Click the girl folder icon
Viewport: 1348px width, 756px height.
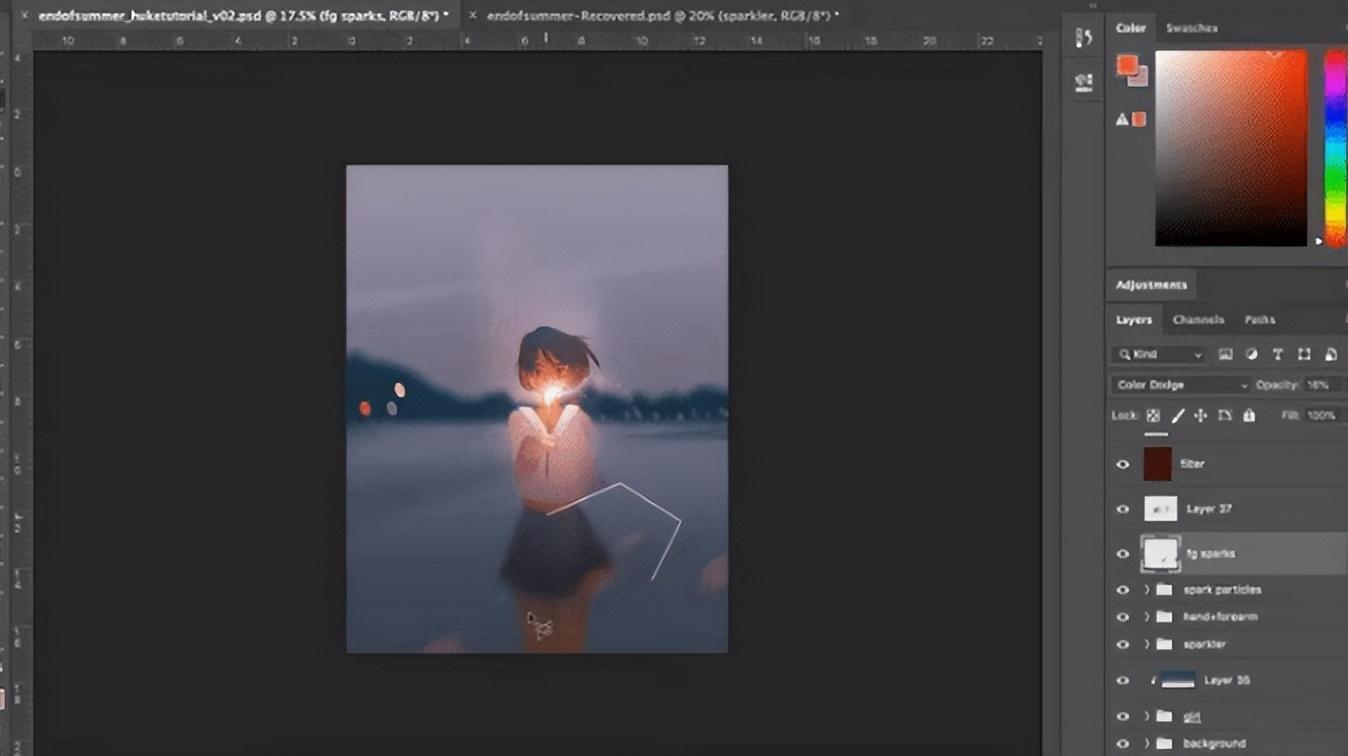pos(1164,716)
